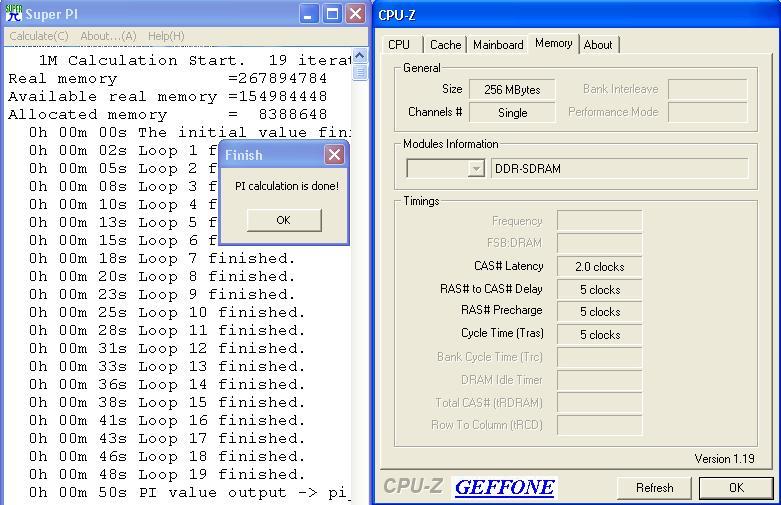Image resolution: width=781 pixels, height=505 pixels.
Task: Close the Super PI window
Action: tap(356, 13)
